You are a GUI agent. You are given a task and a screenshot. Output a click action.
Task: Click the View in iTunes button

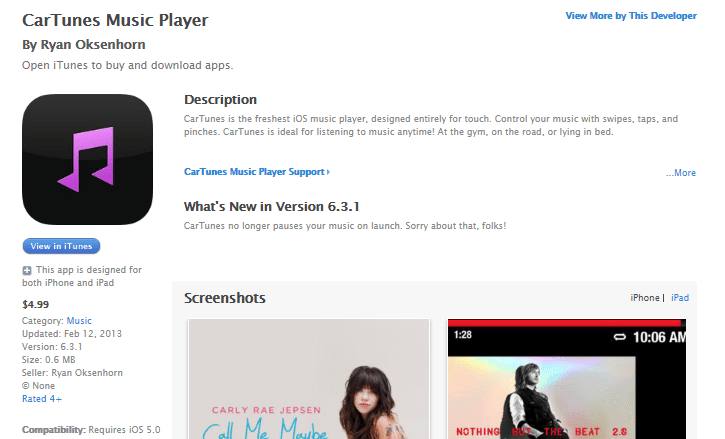coord(61,246)
